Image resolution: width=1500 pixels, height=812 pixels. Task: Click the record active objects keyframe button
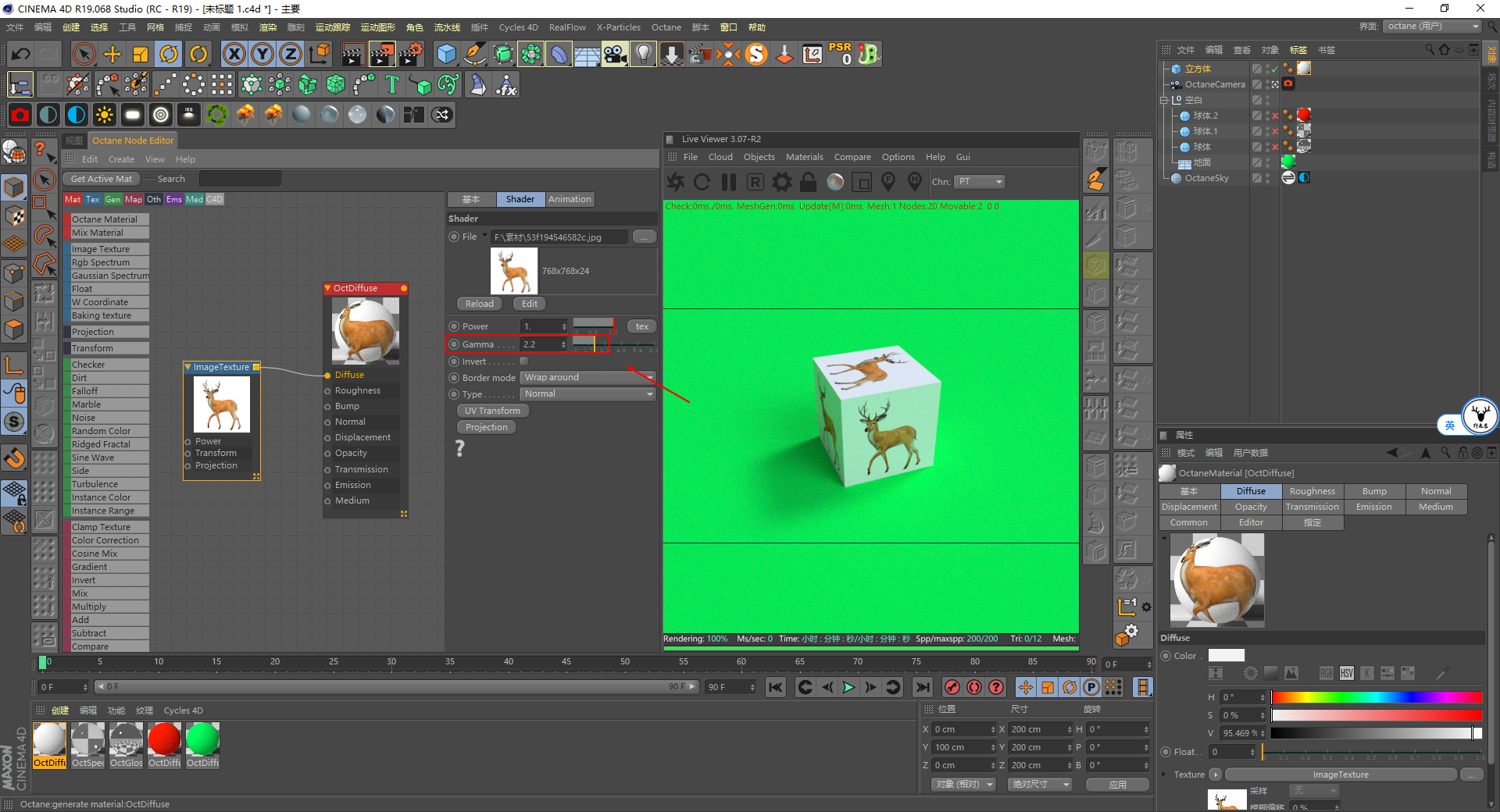(952, 687)
